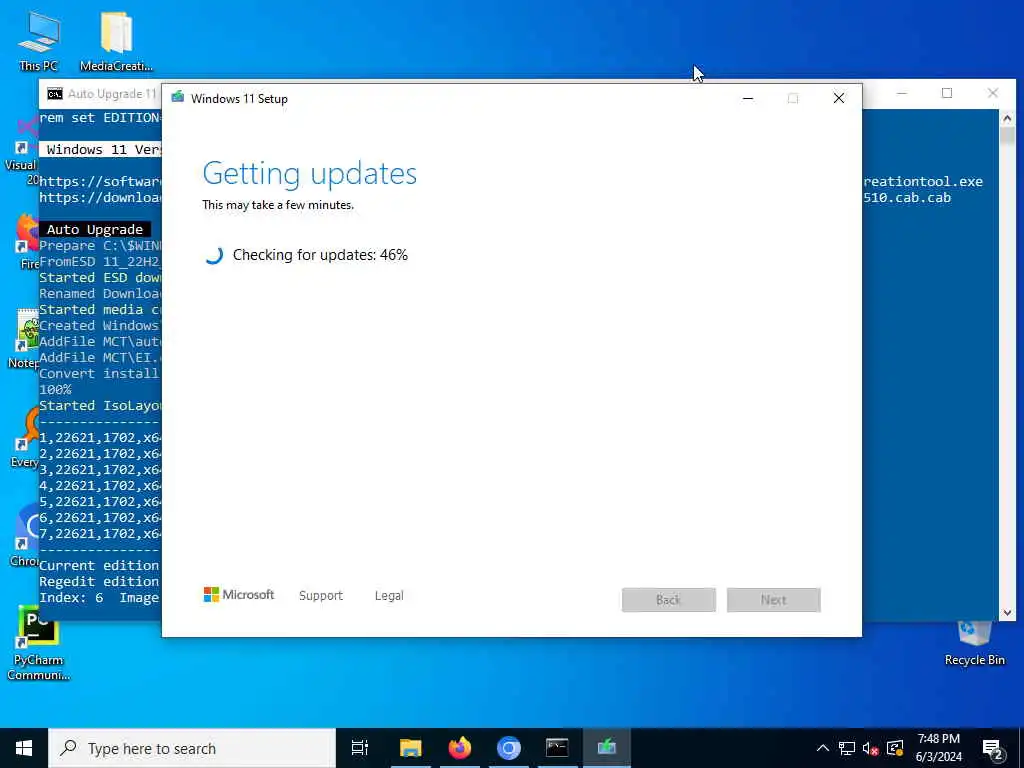
Task: Open Task View in the taskbar
Action: tap(360, 748)
